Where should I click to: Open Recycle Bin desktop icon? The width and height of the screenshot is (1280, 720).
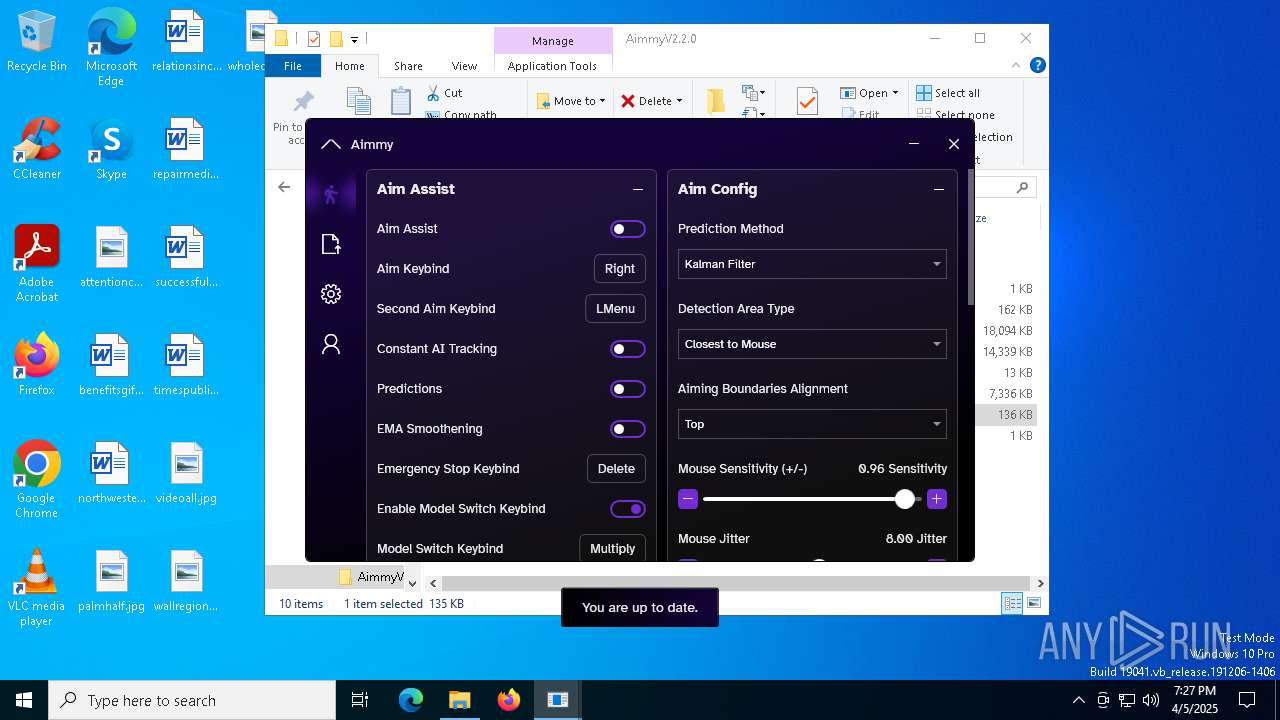tap(36, 42)
